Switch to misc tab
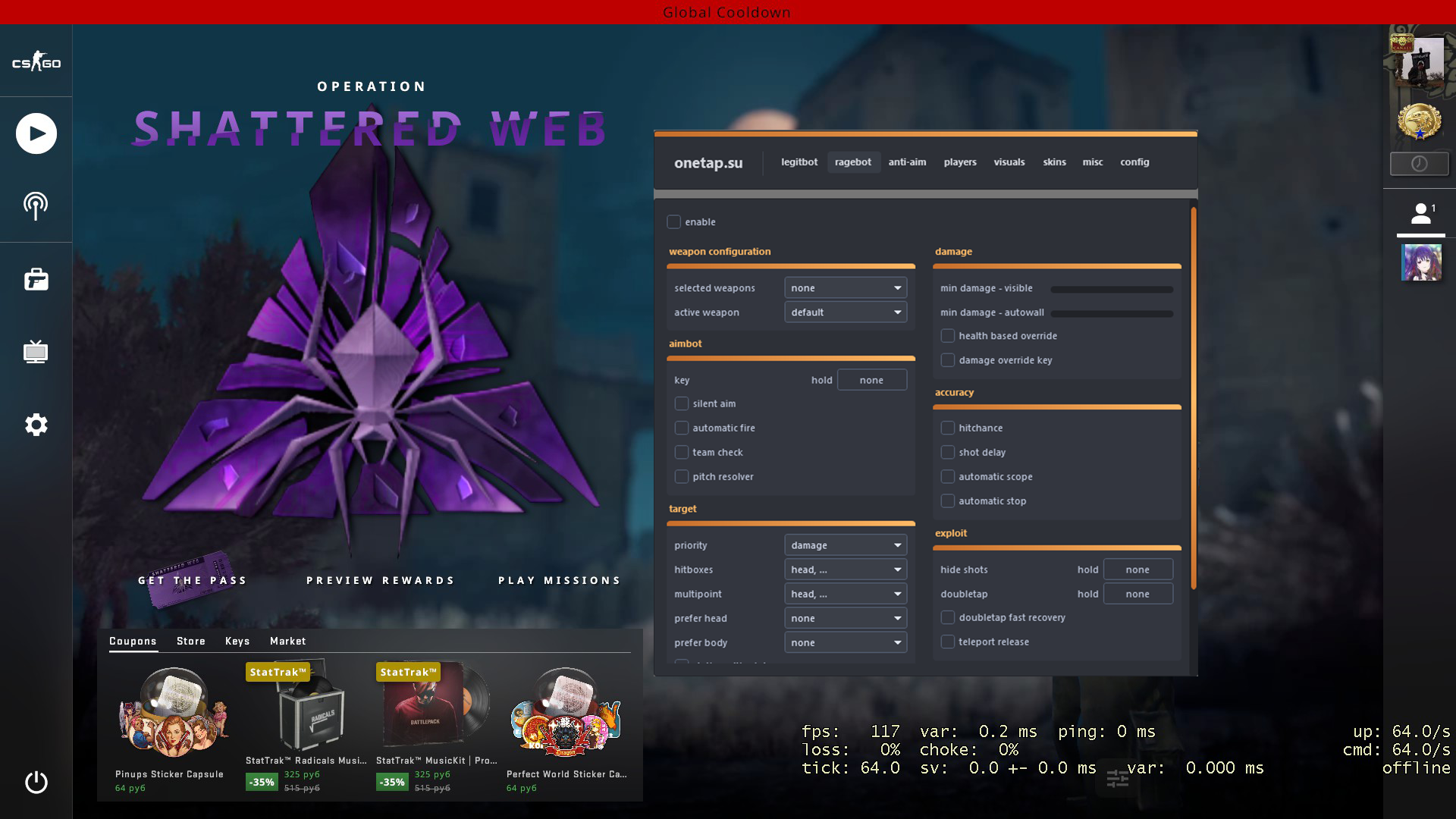This screenshot has width=1456, height=819. tap(1093, 162)
